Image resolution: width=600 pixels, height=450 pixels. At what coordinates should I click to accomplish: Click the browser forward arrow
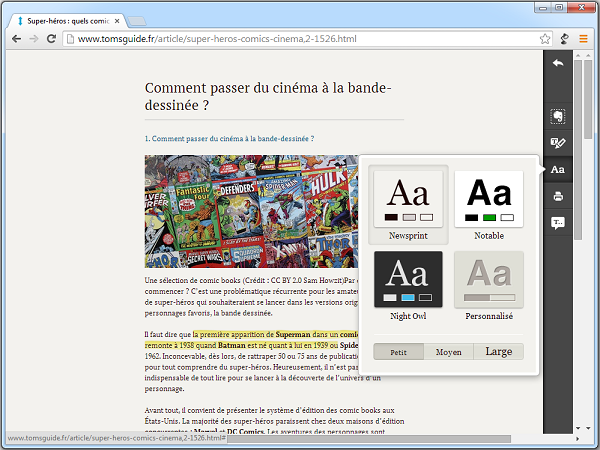[x=34, y=39]
